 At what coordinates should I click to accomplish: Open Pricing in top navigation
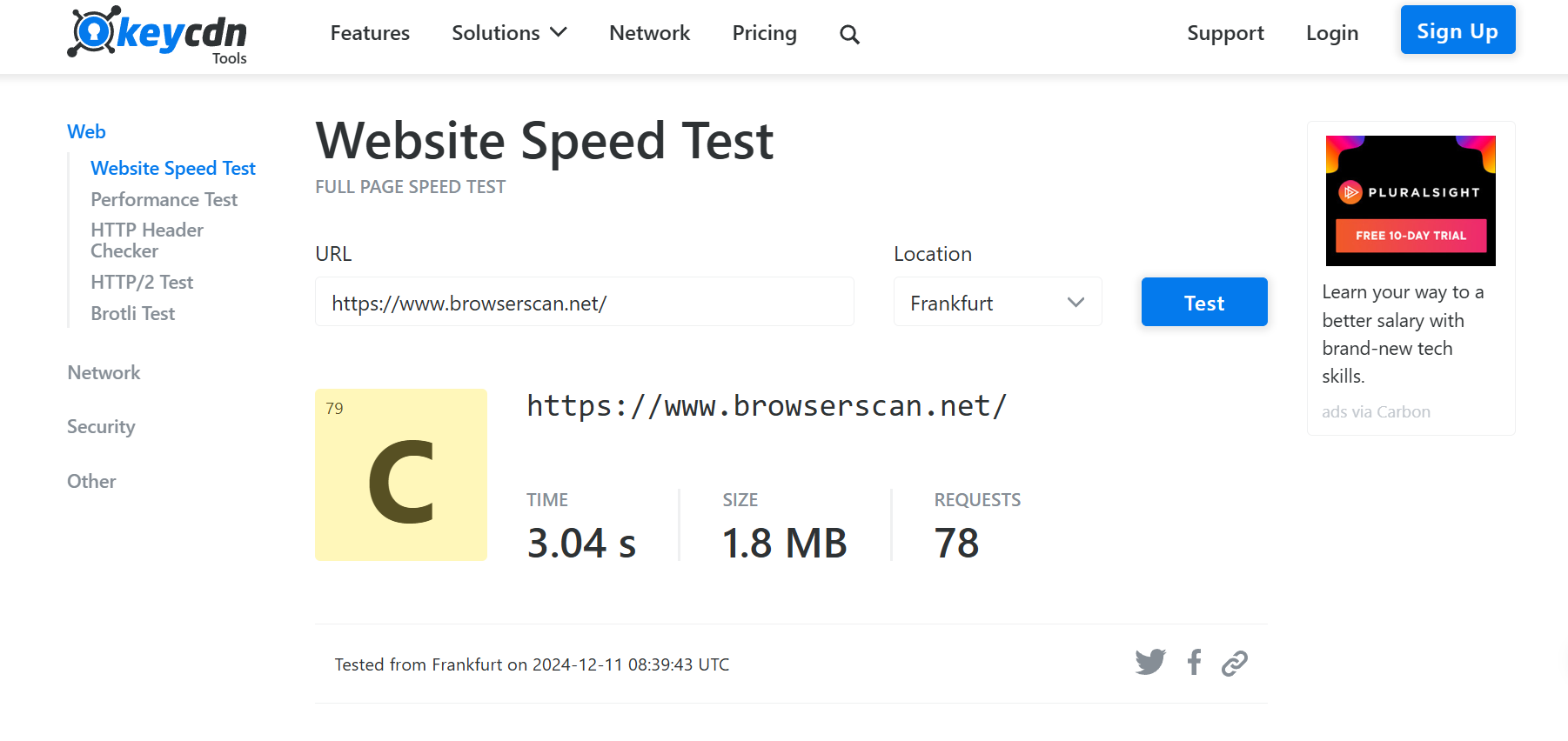pos(764,33)
